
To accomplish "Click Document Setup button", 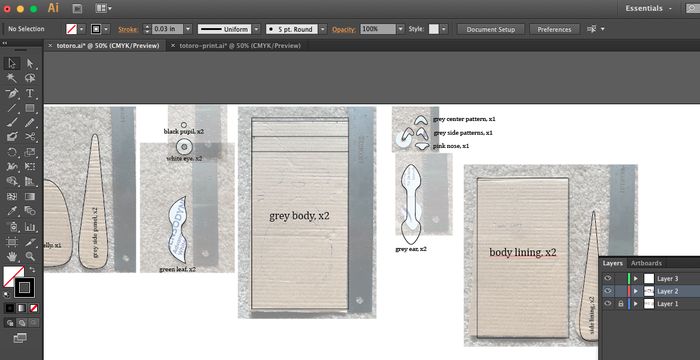I will pos(490,29).
